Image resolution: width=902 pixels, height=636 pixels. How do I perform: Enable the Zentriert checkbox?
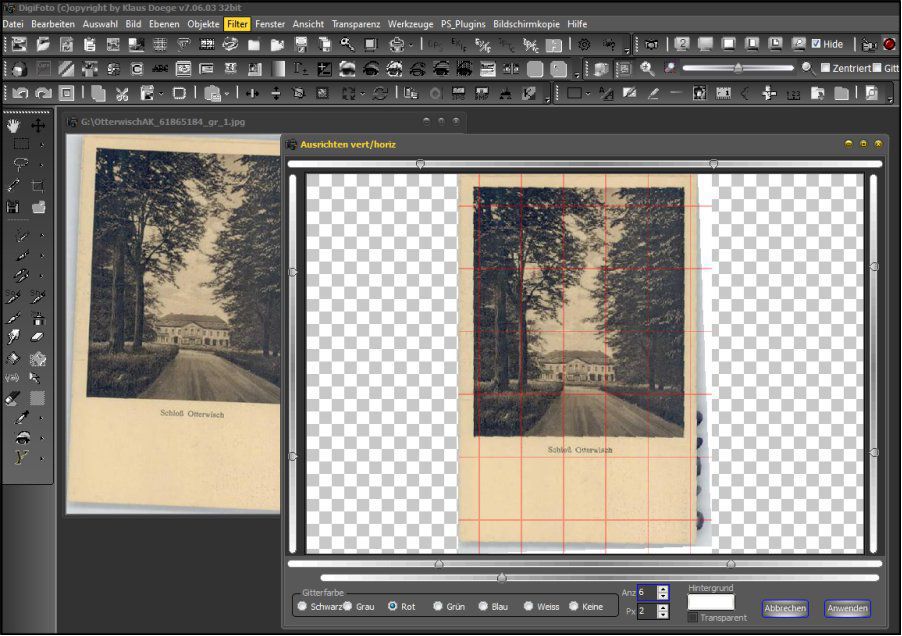click(x=825, y=68)
